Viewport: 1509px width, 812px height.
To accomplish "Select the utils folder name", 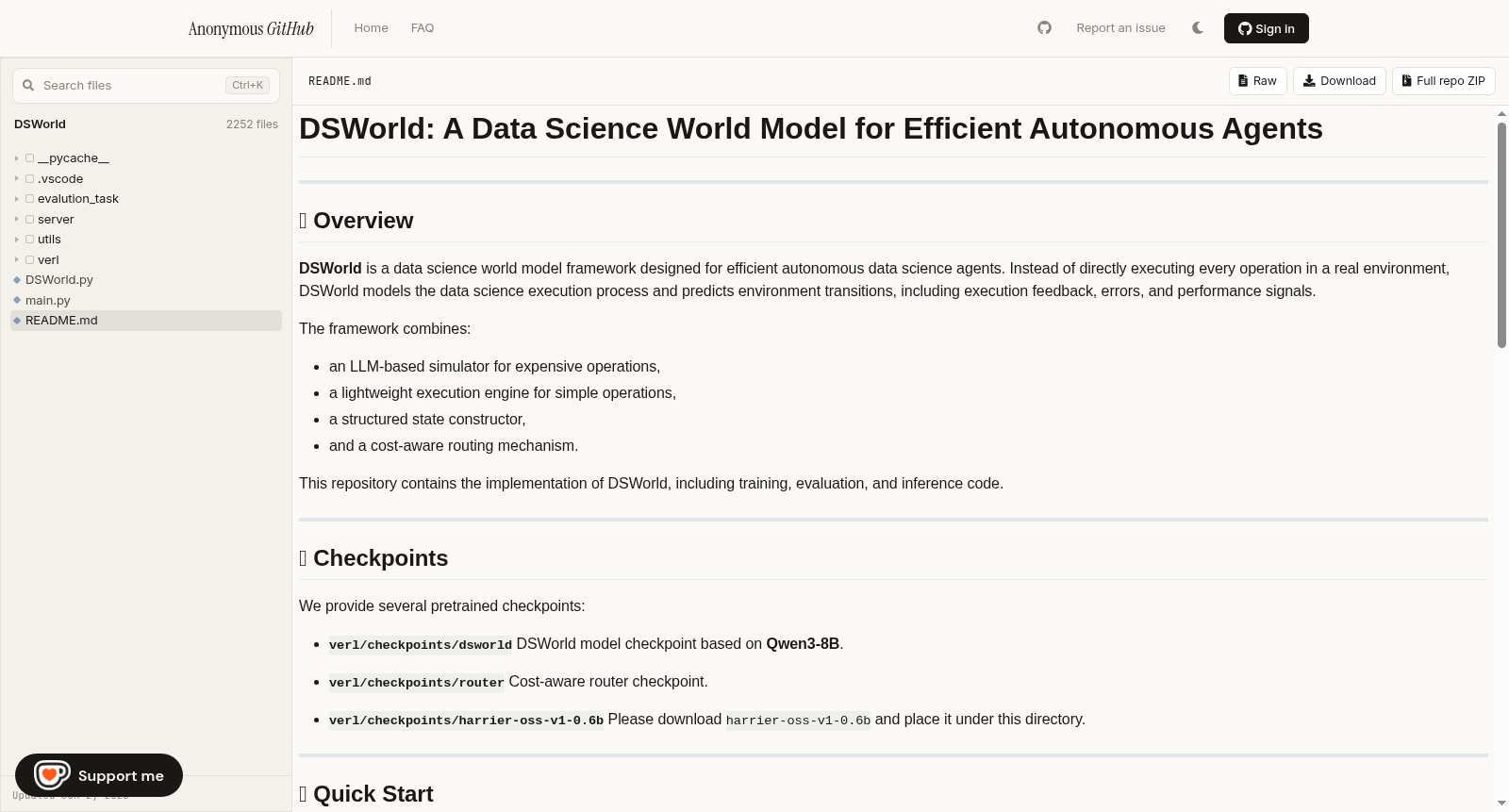I will (x=49, y=240).
